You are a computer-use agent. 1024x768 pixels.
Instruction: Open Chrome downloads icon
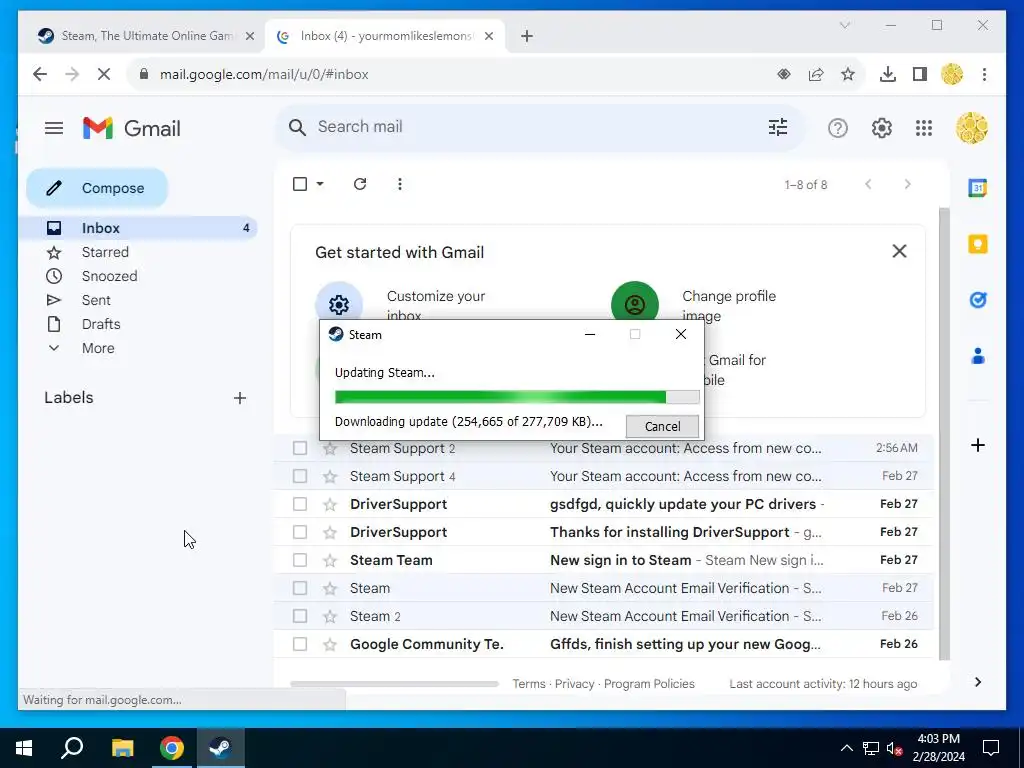[x=888, y=74]
